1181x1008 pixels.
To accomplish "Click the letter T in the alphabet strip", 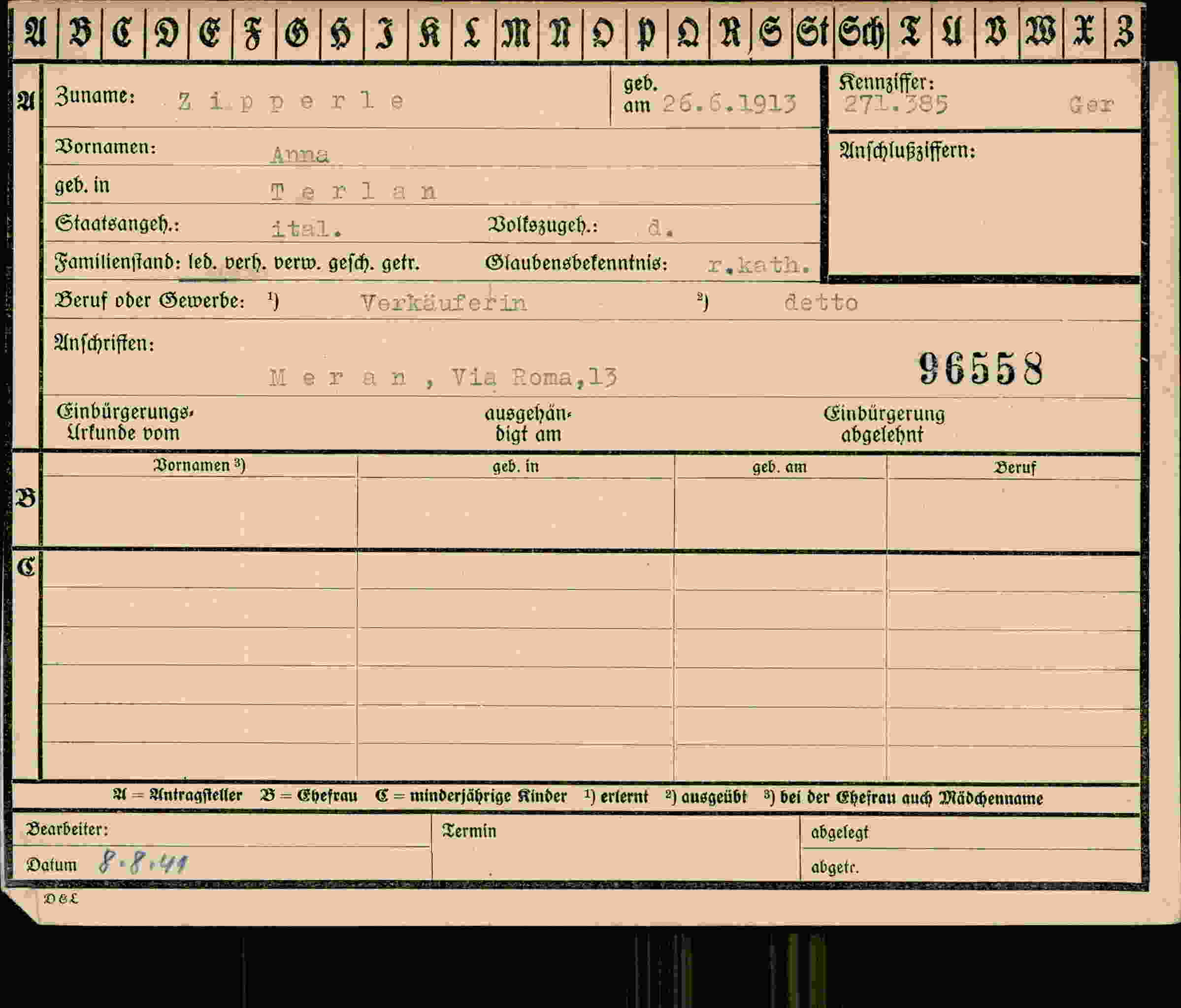I will coord(910,32).
